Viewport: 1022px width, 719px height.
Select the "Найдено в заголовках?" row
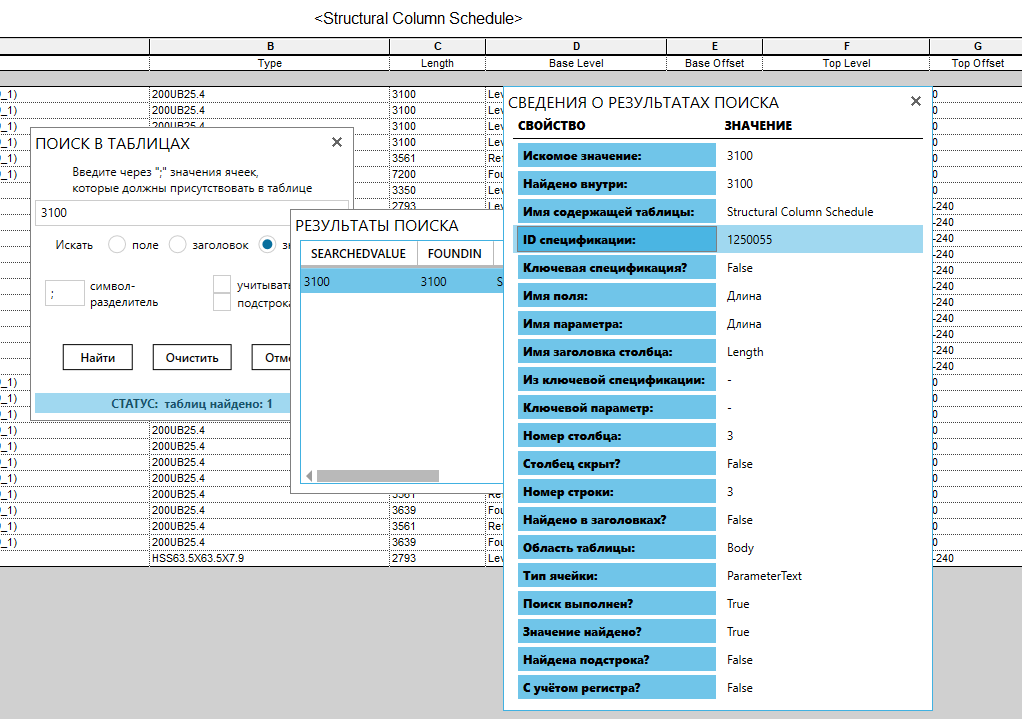(720, 520)
